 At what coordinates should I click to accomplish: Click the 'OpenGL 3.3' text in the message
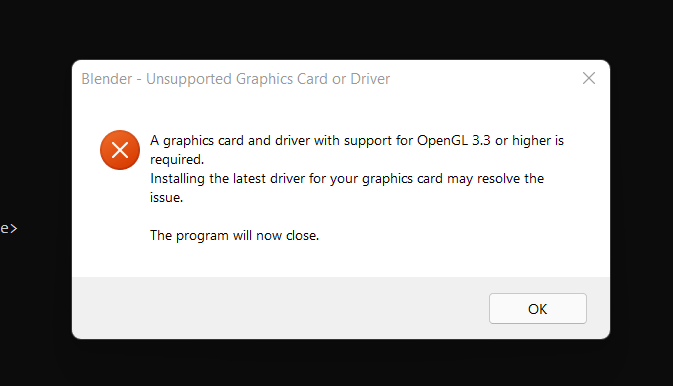[x=454, y=140]
